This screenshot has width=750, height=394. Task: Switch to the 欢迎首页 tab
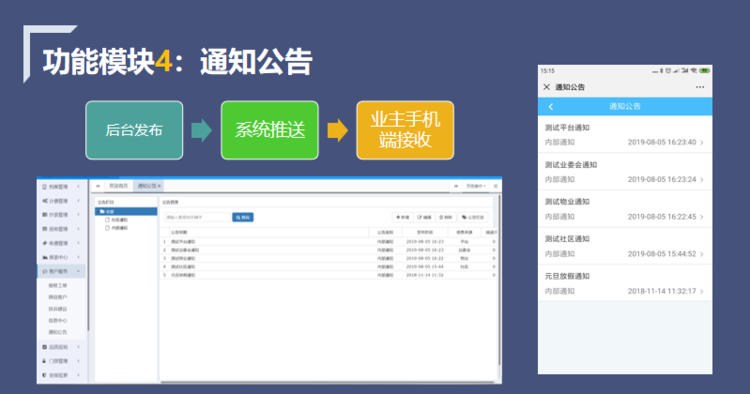pos(118,186)
